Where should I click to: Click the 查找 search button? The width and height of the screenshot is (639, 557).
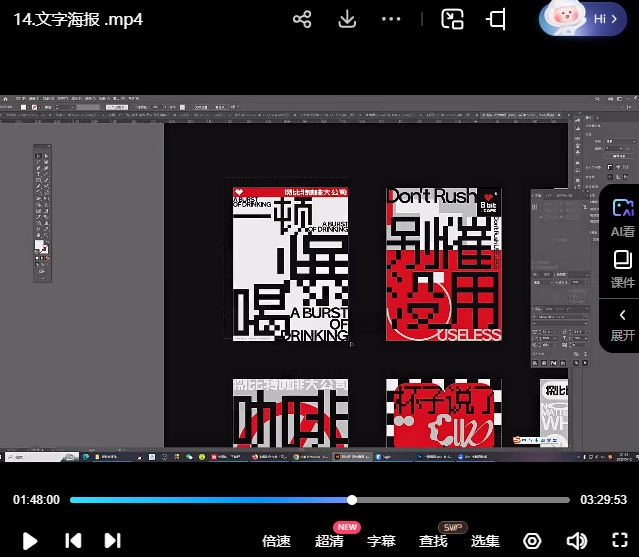pyautogui.click(x=433, y=541)
